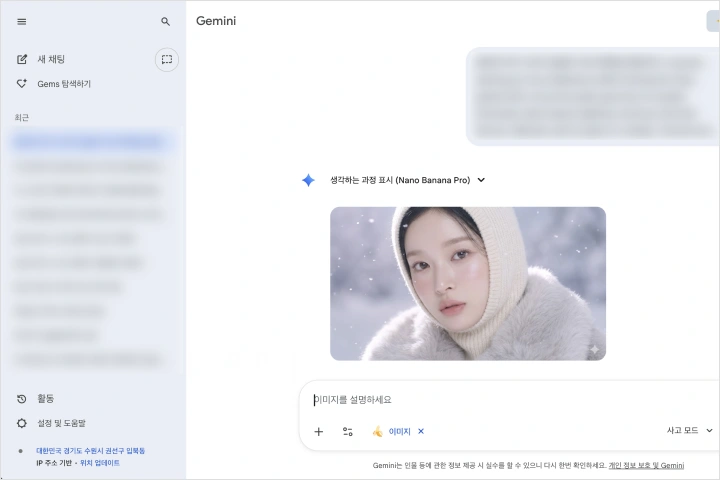Open the generated snowy portrait image
Image resolution: width=720 pixels, height=480 pixels.
[468, 283]
